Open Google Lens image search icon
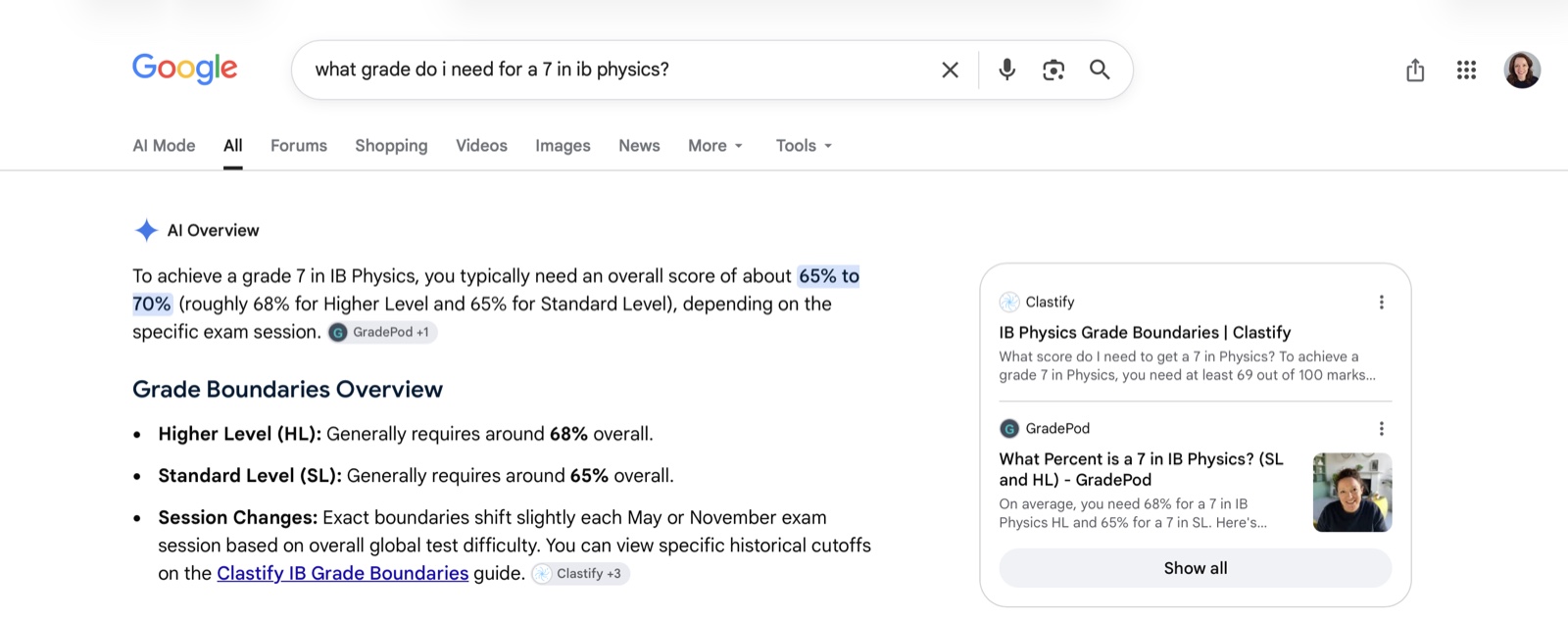1568x617 pixels. click(1053, 70)
